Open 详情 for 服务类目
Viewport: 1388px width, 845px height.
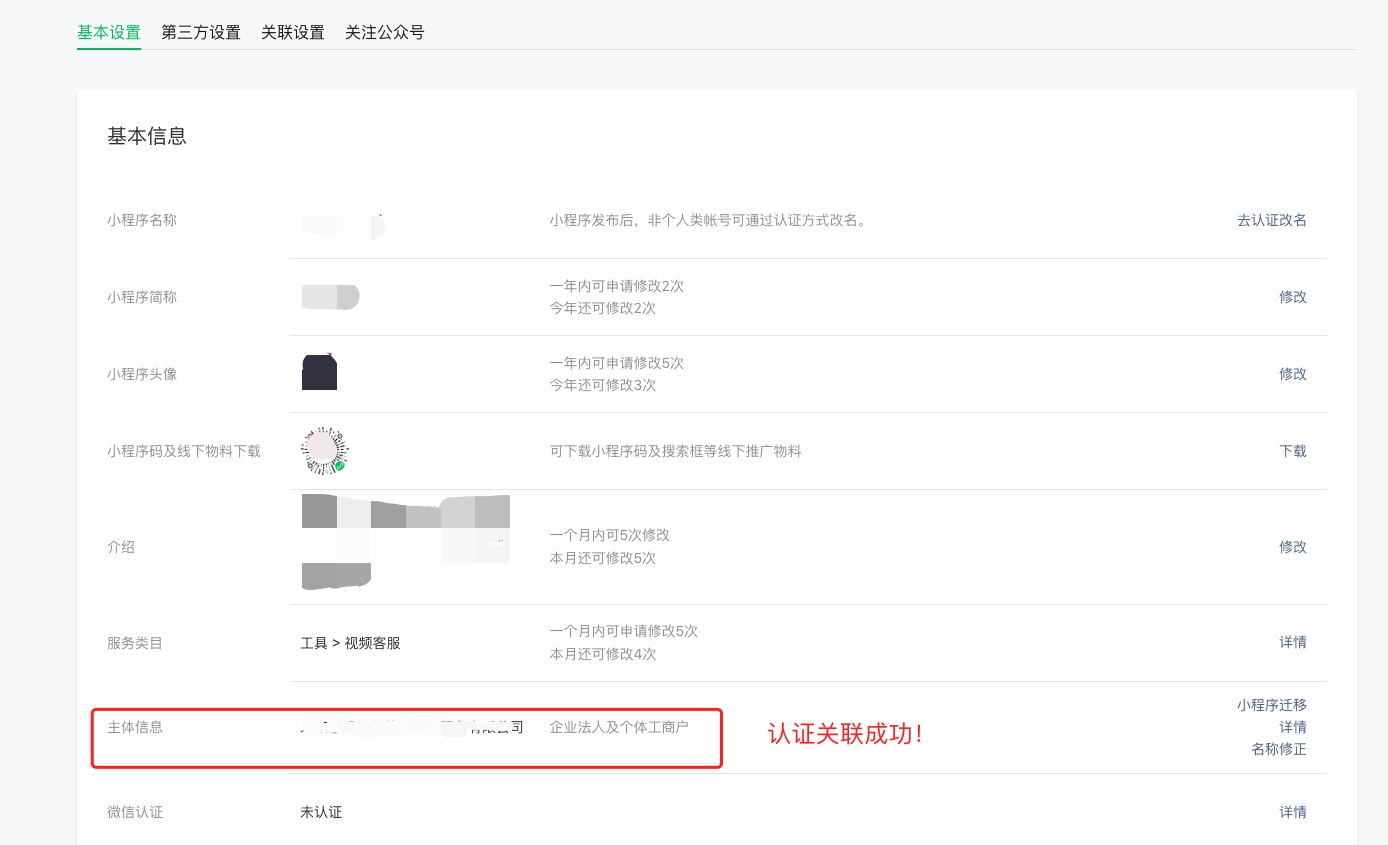point(1293,642)
